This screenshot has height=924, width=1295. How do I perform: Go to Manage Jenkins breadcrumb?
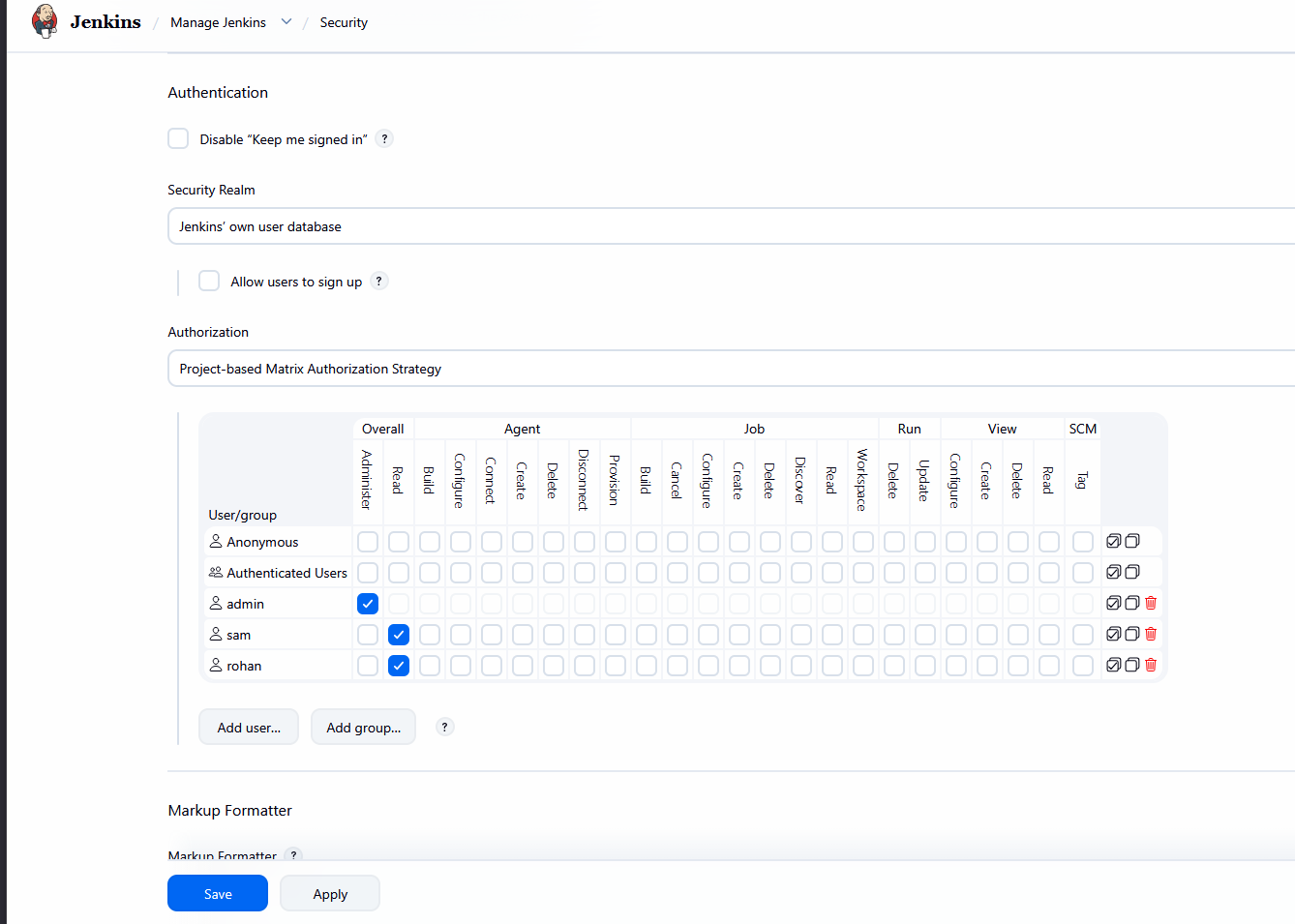tap(218, 22)
